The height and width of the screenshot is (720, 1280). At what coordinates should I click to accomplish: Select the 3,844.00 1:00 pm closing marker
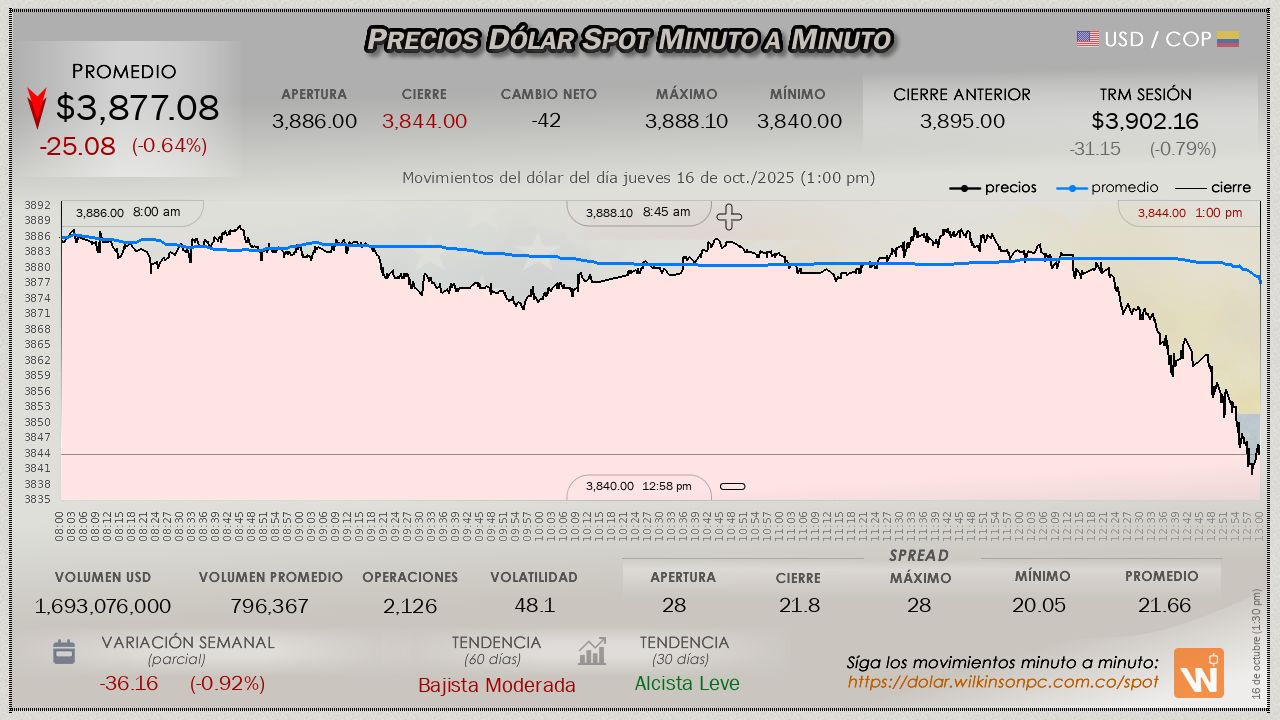(1189, 213)
